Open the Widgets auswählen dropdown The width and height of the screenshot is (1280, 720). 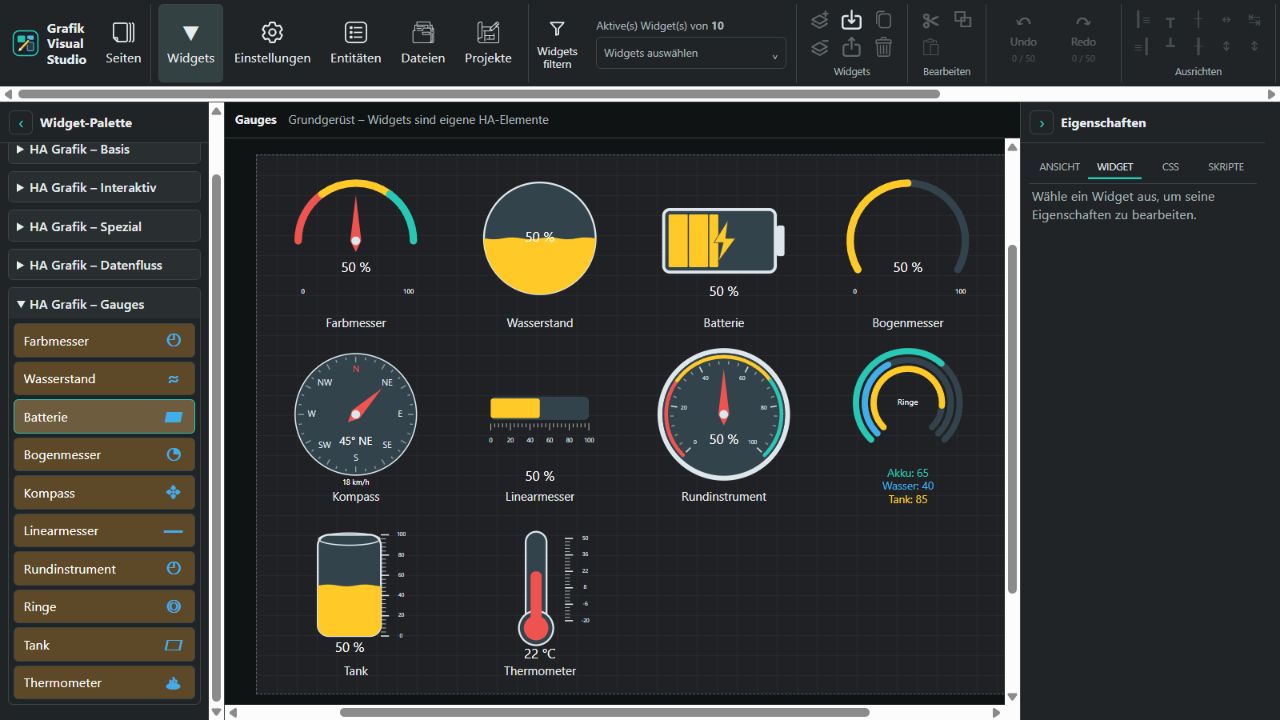691,53
